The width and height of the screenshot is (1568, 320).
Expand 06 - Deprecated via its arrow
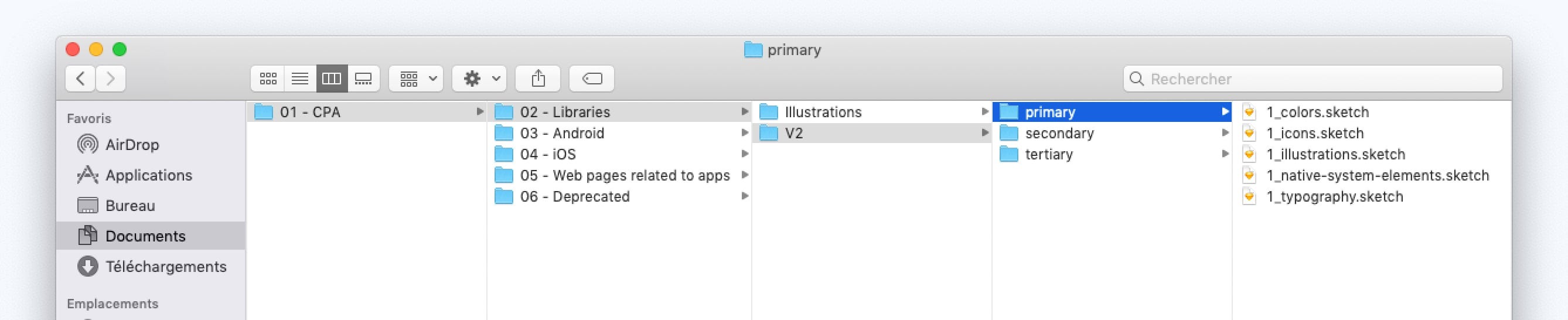[x=744, y=196]
